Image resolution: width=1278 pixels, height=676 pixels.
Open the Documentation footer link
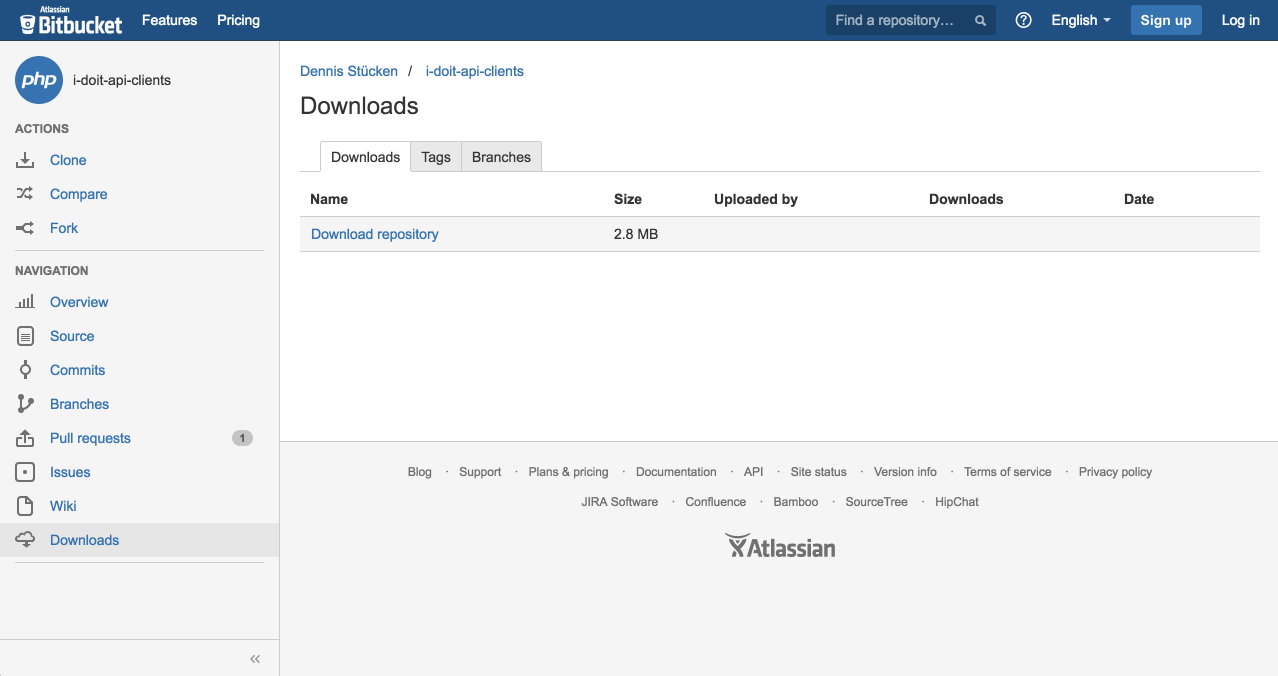coord(676,472)
